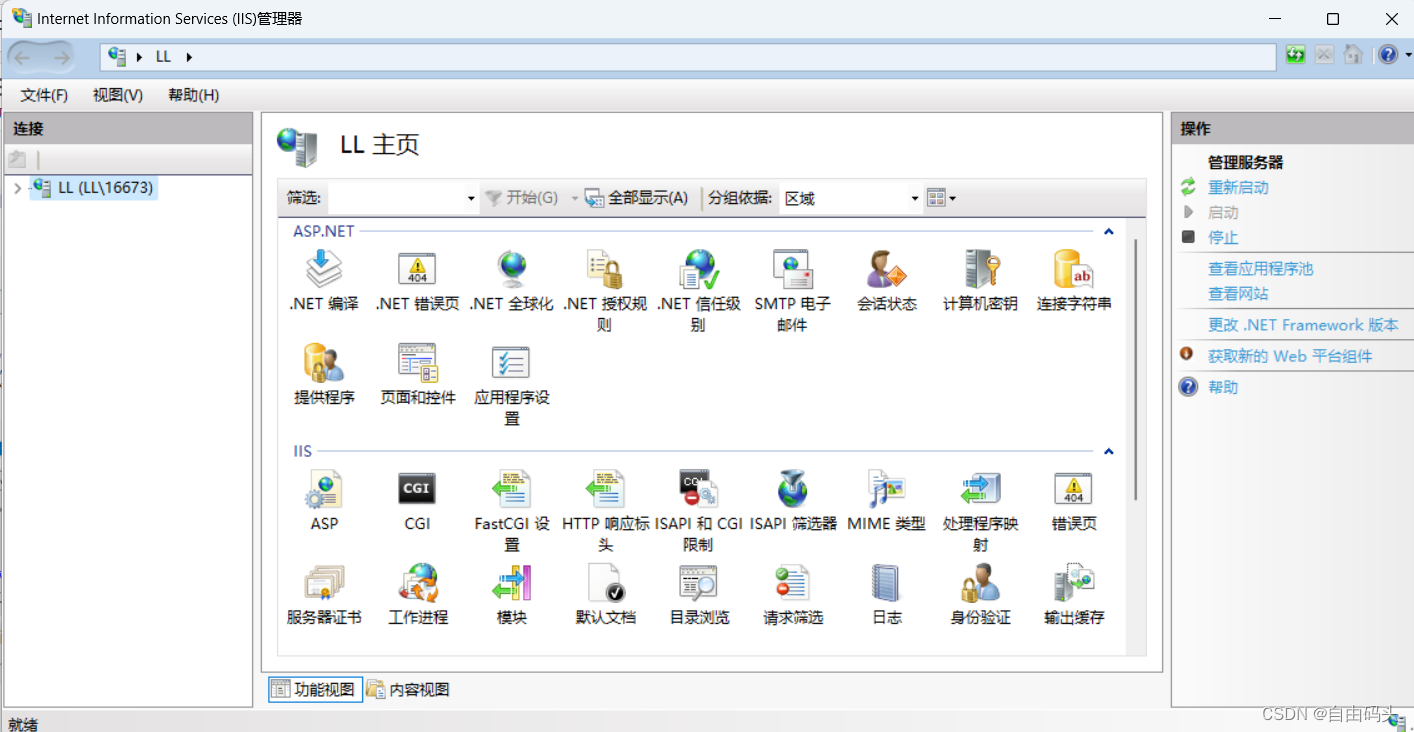The height and width of the screenshot is (732, 1414).
Task: Open the 文件(F) menu
Action: click(44, 95)
